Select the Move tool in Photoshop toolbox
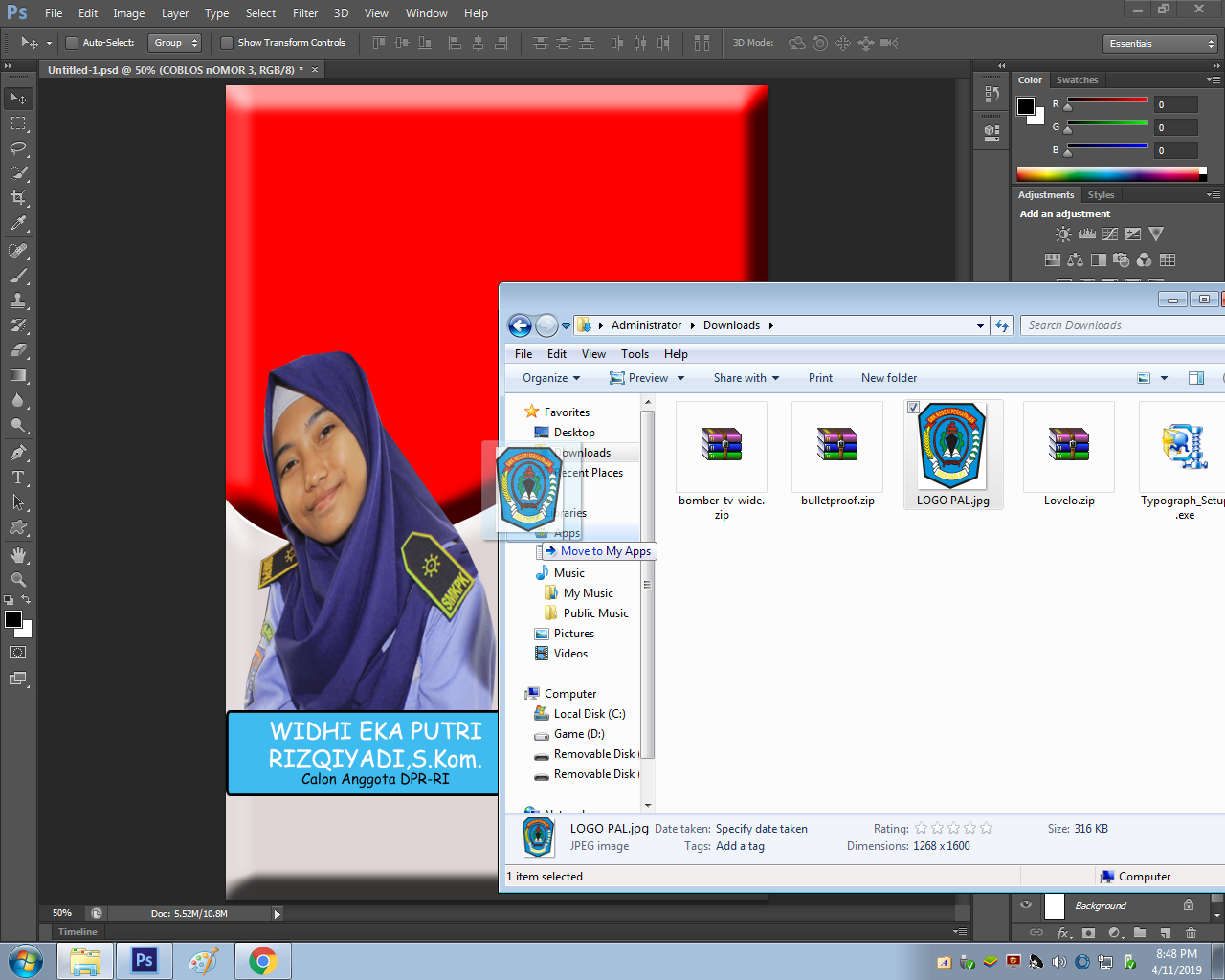 pyautogui.click(x=18, y=99)
